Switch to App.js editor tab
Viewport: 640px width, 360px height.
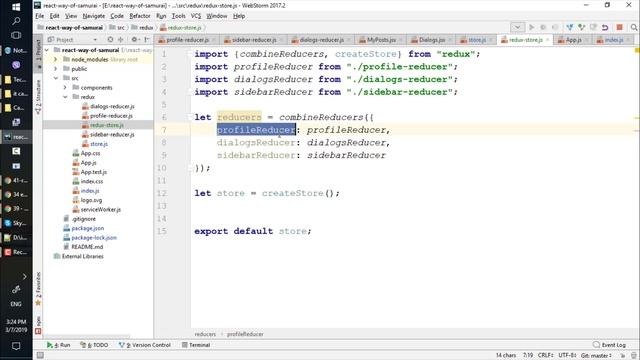[573, 40]
